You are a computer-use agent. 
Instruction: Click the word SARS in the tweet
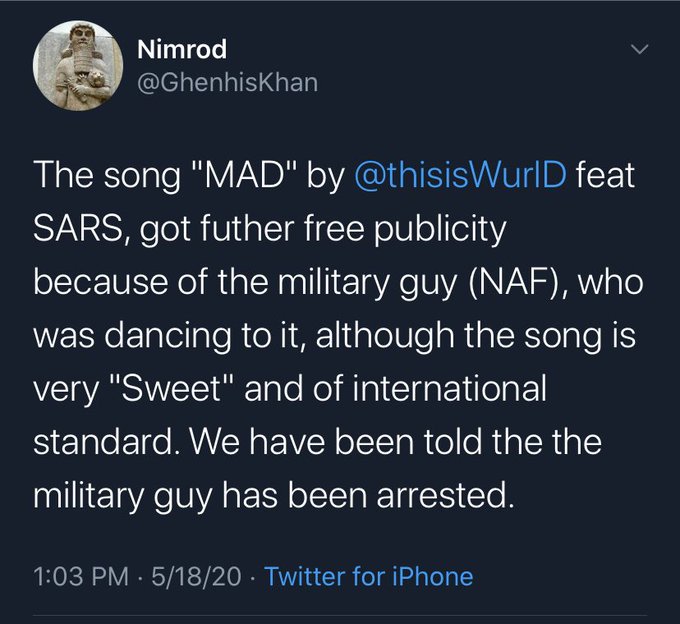point(76,230)
